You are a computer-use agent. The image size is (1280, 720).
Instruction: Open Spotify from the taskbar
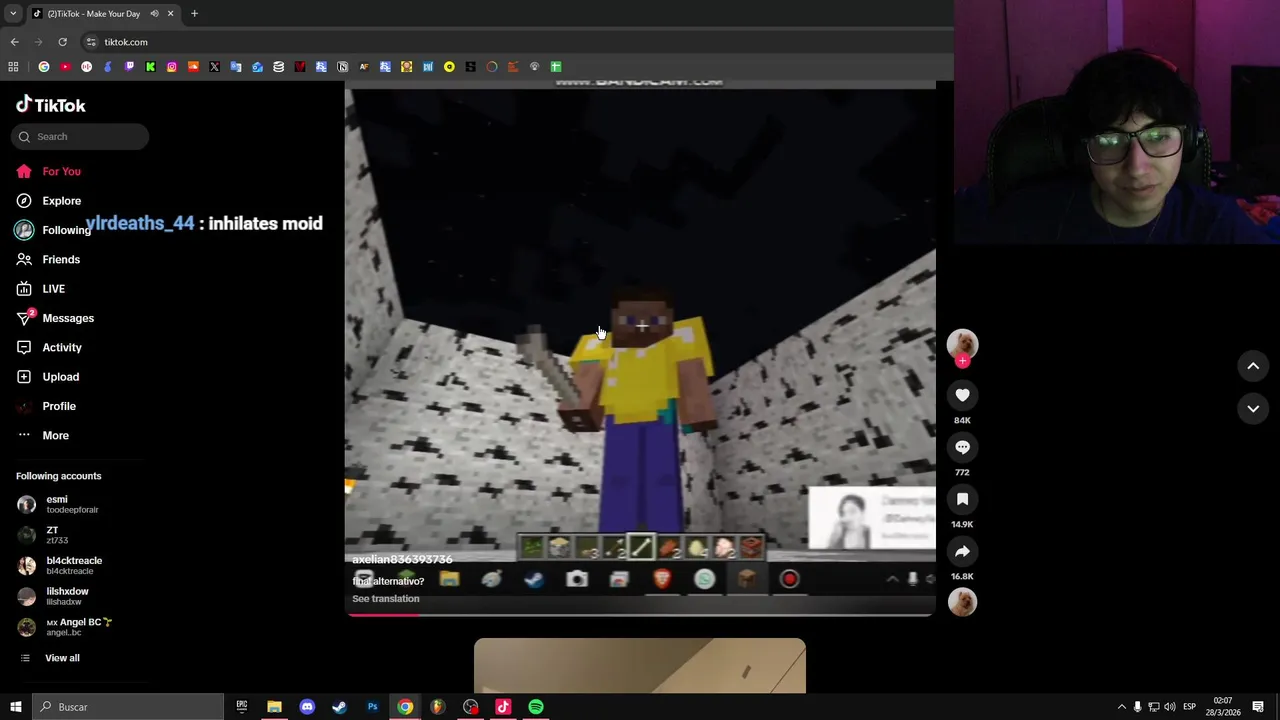536,707
